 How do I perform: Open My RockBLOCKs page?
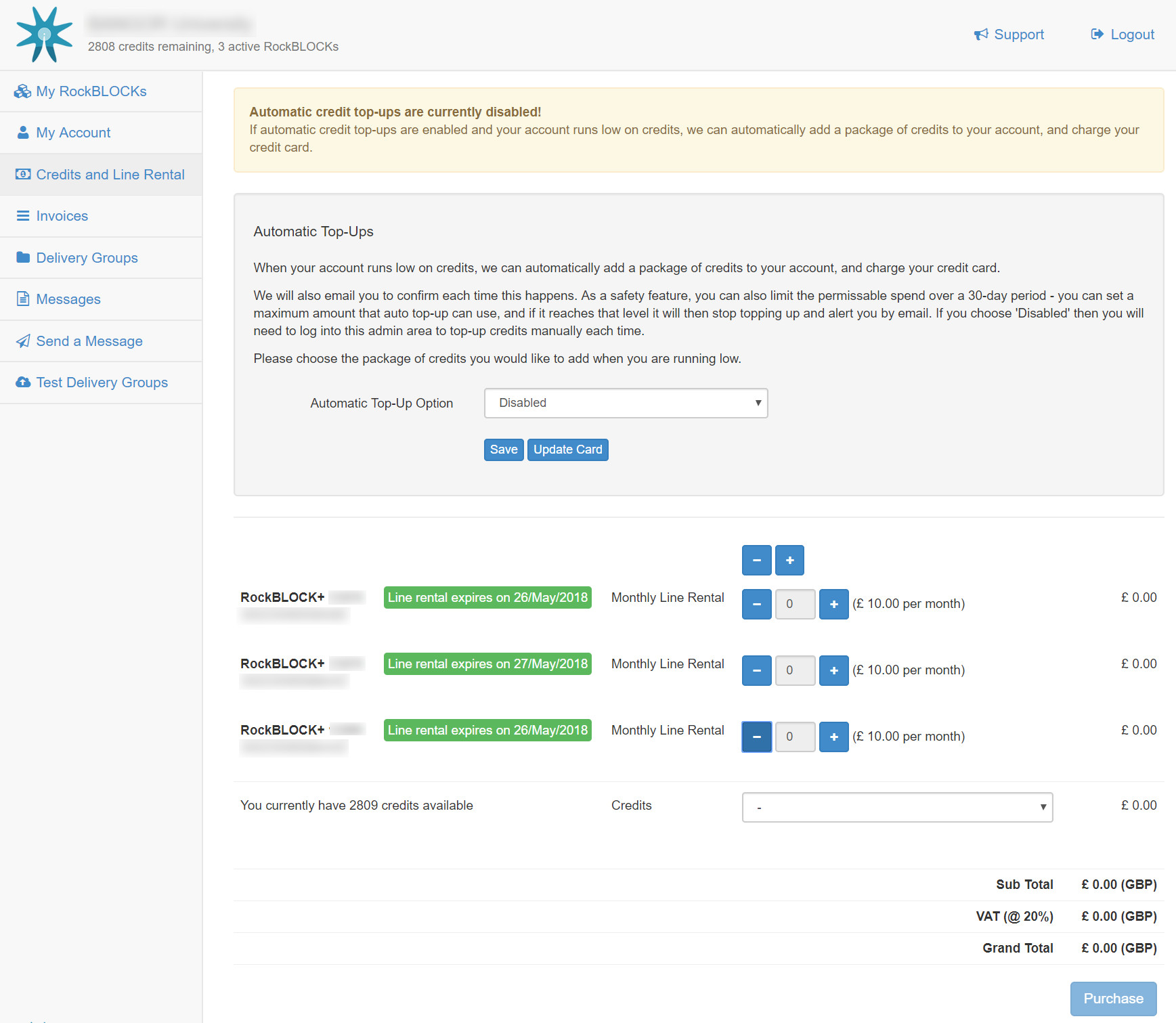101,91
